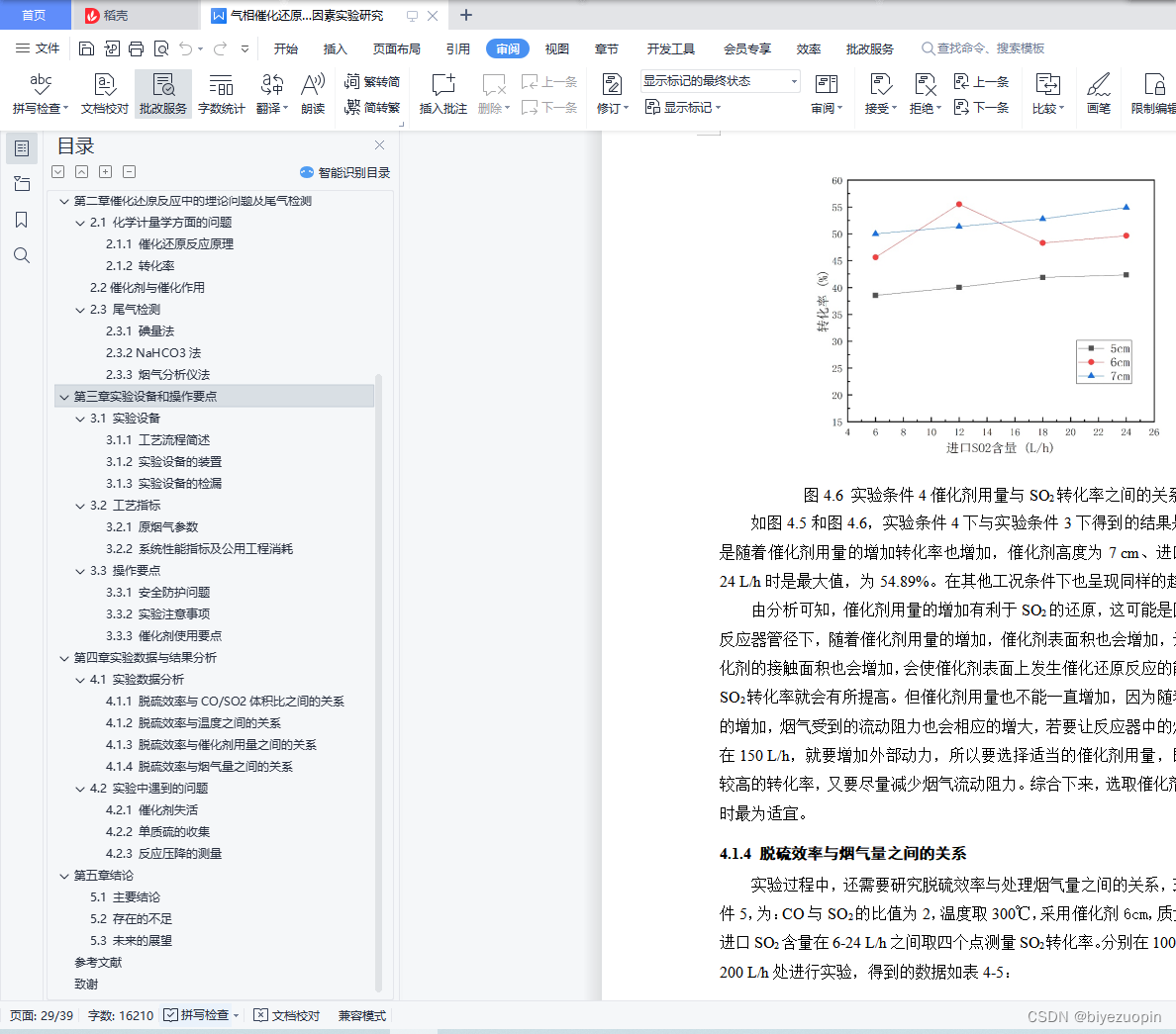Switch to the 章节 ribbon tab

(606, 48)
